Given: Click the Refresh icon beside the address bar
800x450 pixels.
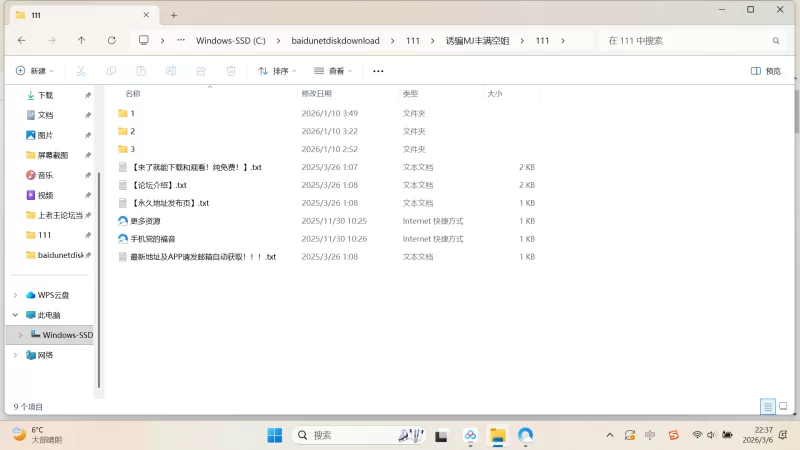Looking at the screenshot, I should pyautogui.click(x=111, y=41).
